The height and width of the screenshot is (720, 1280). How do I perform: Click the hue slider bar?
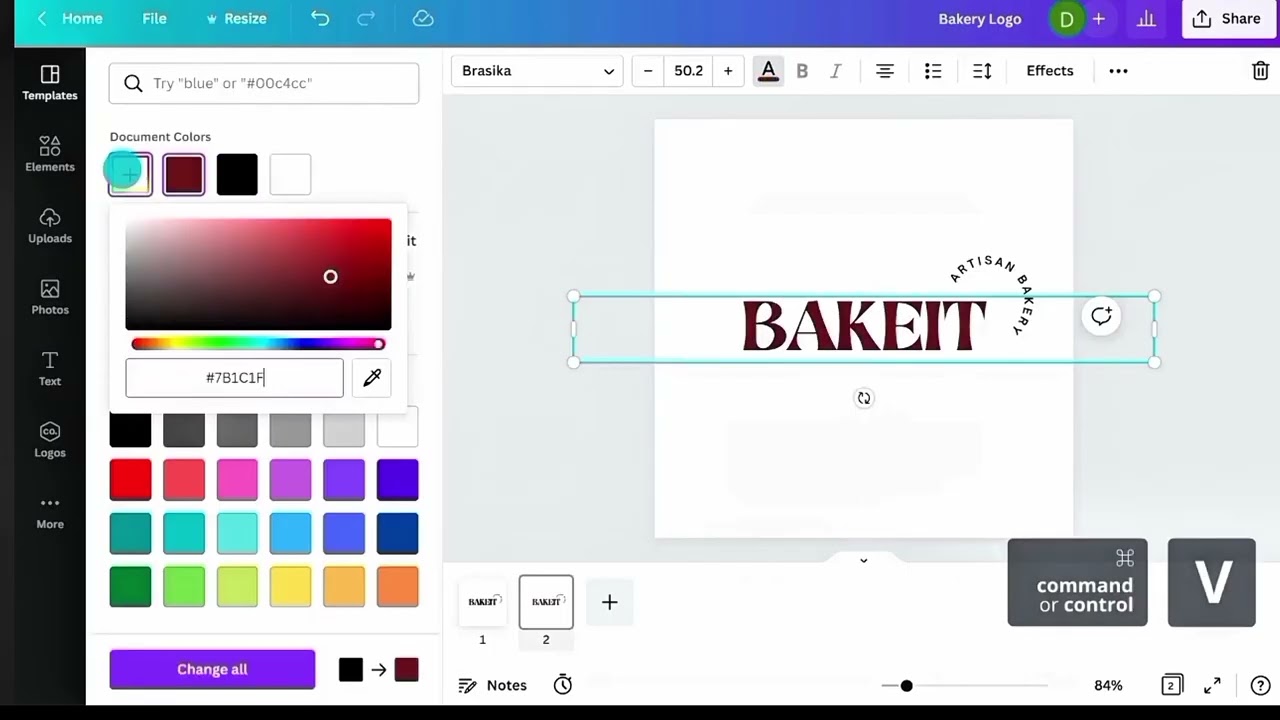(x=258, y=344)
